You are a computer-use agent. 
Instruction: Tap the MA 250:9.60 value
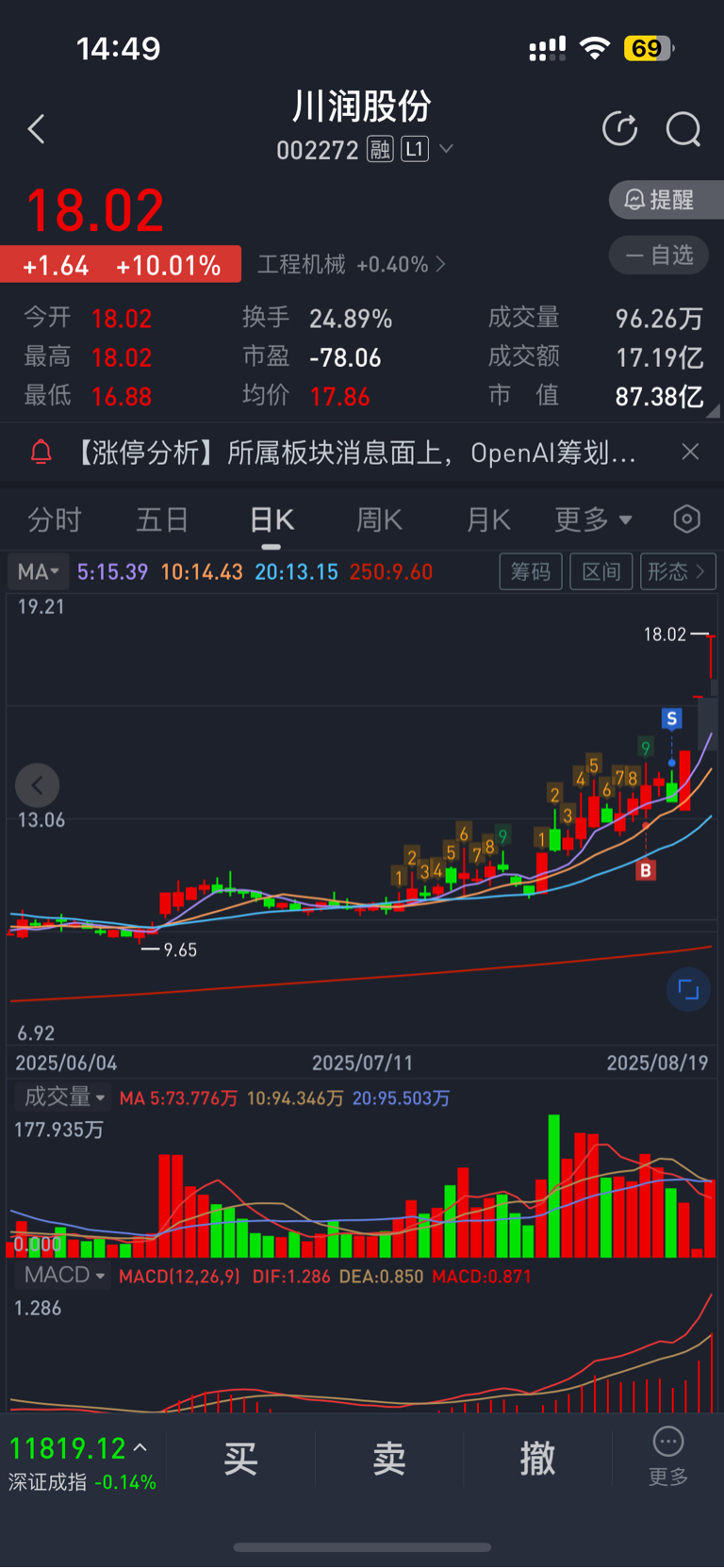pyautogui.click(x=390, y=571)
